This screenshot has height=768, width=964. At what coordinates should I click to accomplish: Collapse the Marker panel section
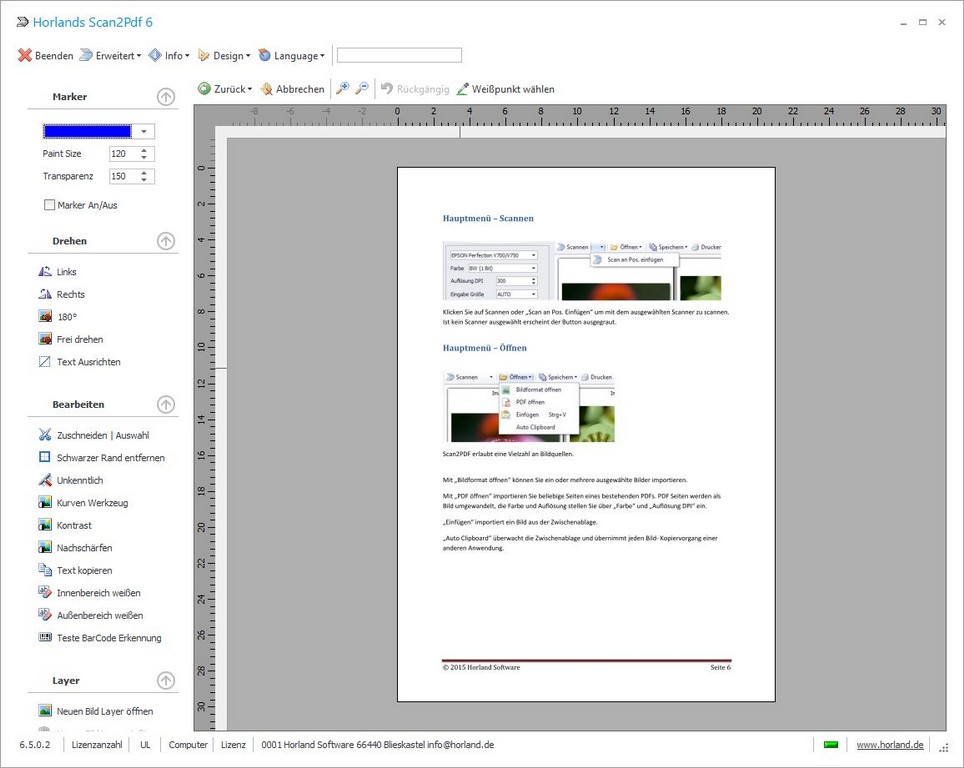(x=166, y=97)
